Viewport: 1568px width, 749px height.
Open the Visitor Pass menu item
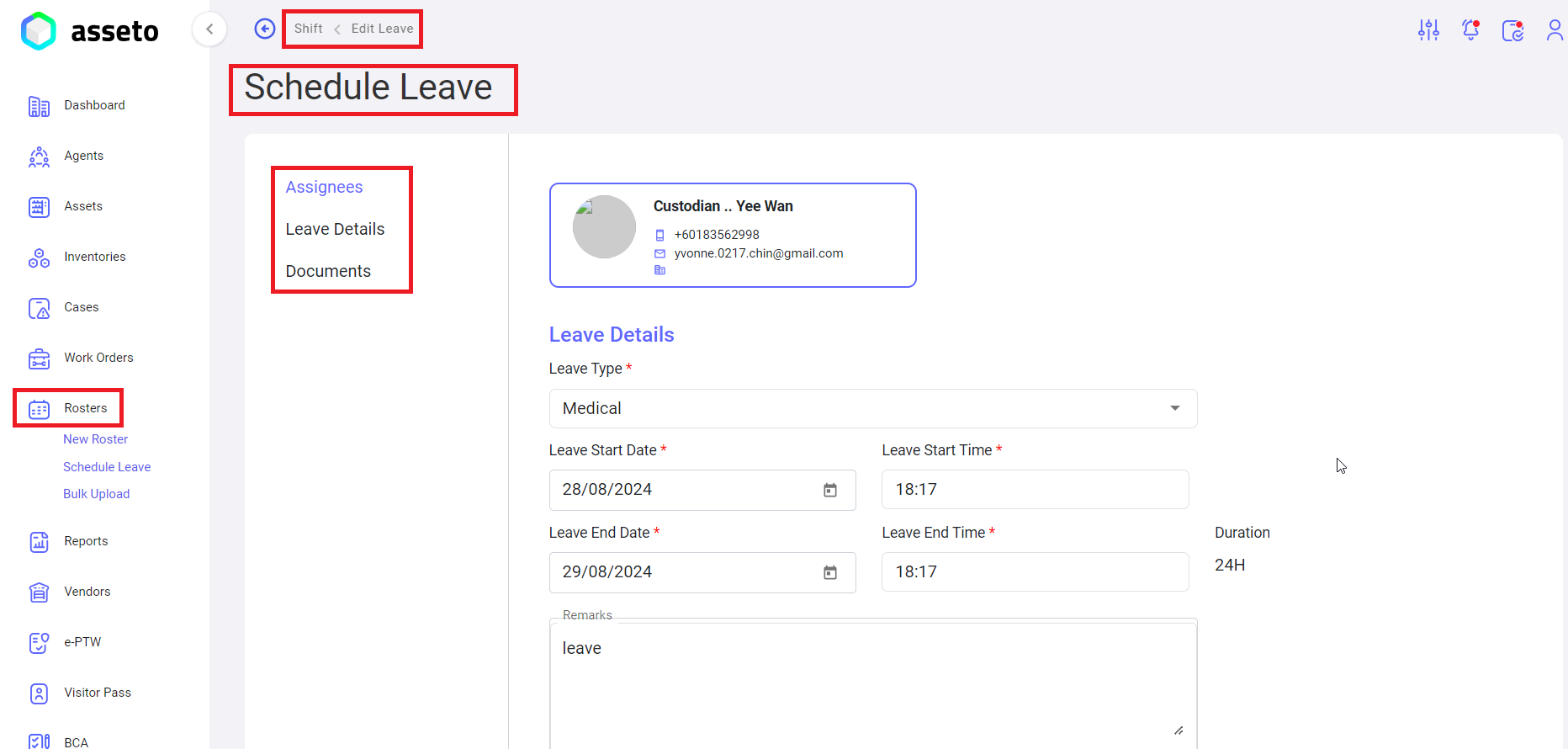click(x=98, y=693)
